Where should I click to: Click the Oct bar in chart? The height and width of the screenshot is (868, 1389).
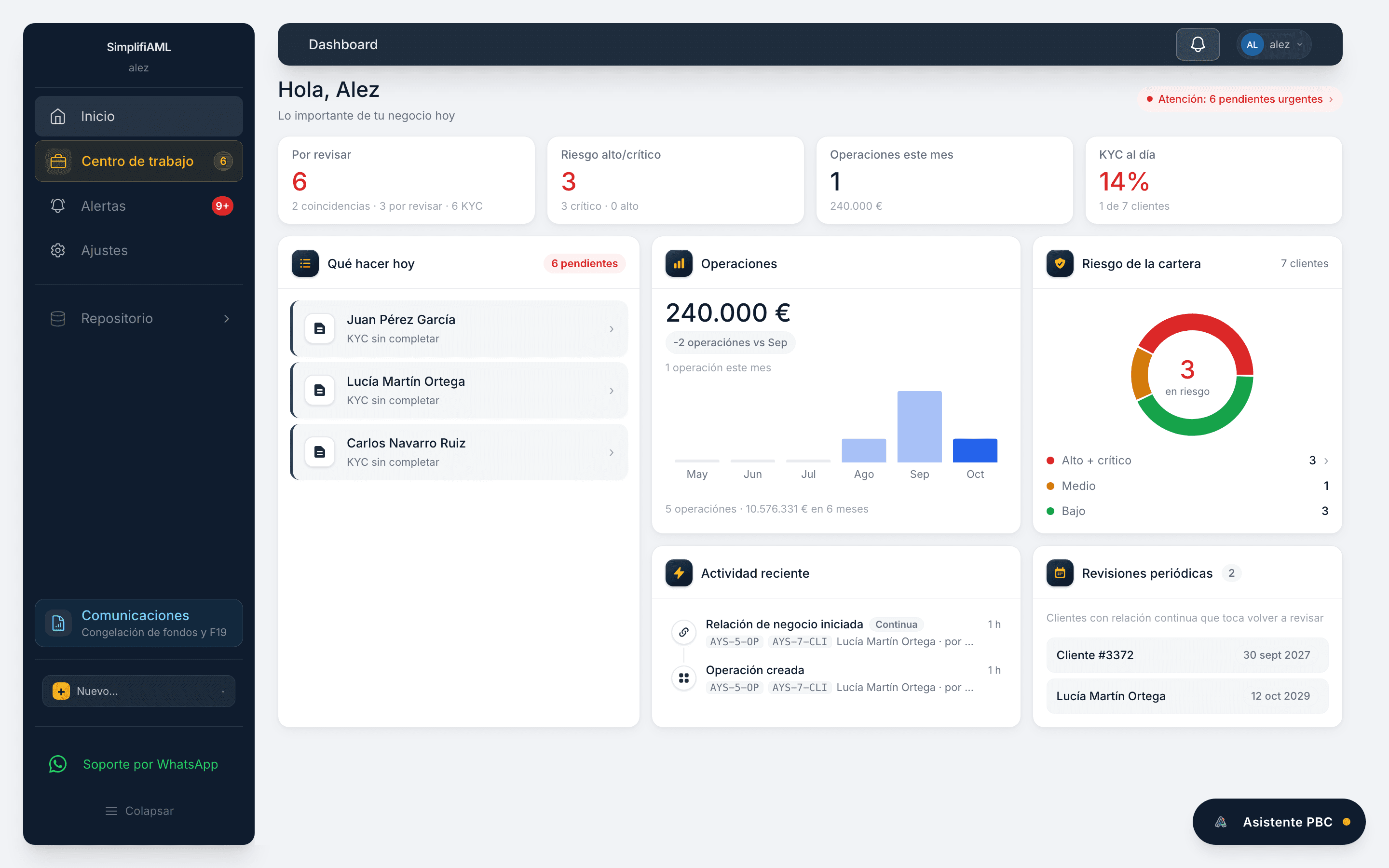[x=975, y=450]
